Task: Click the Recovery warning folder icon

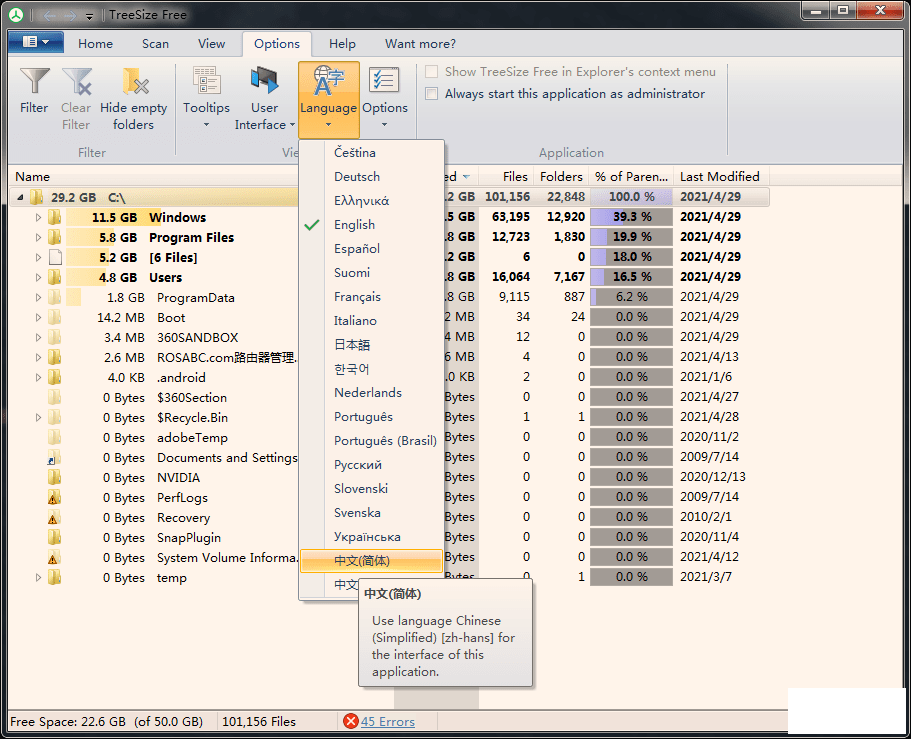Action: coord(53,518)
